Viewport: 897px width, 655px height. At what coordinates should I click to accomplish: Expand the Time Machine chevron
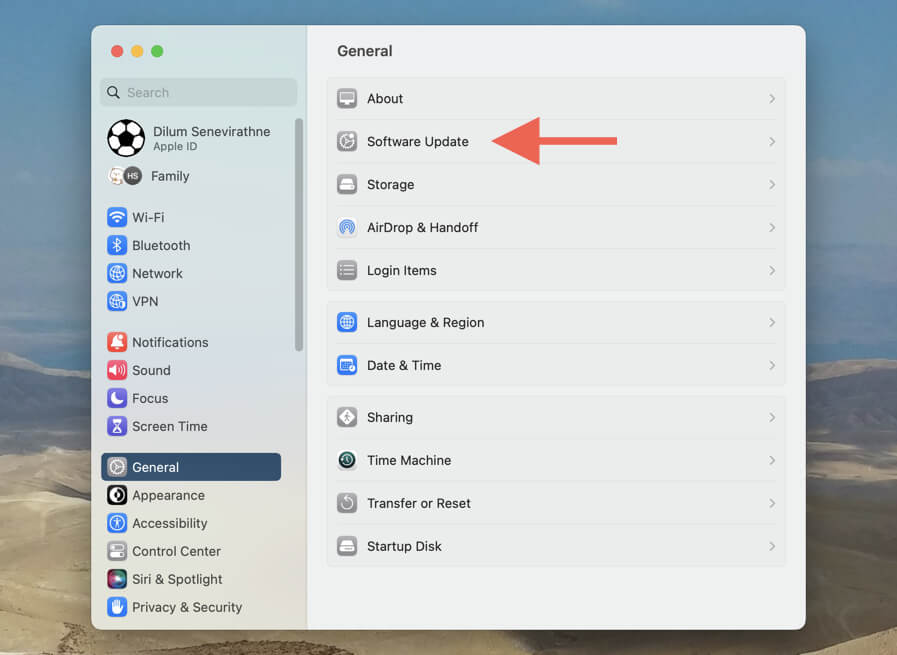click(772, 460)
